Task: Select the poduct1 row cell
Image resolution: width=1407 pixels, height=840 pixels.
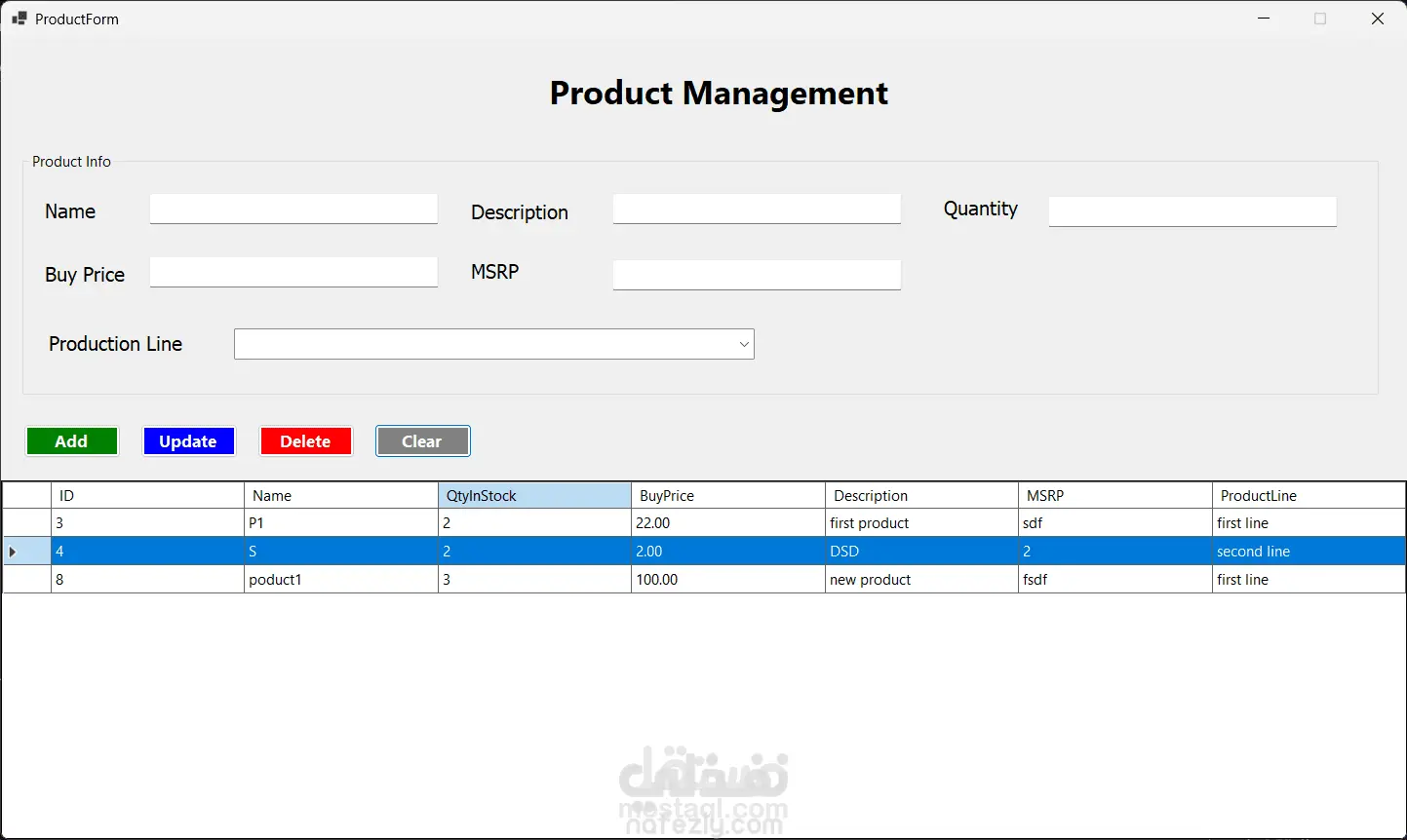Action: 341,580
